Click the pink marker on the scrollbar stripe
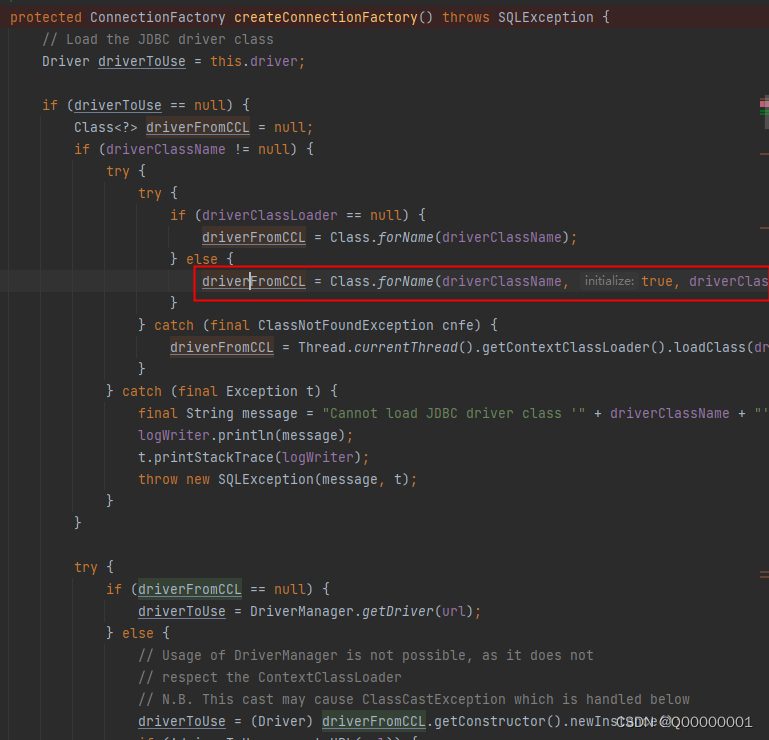 click(x=764, y=102)
